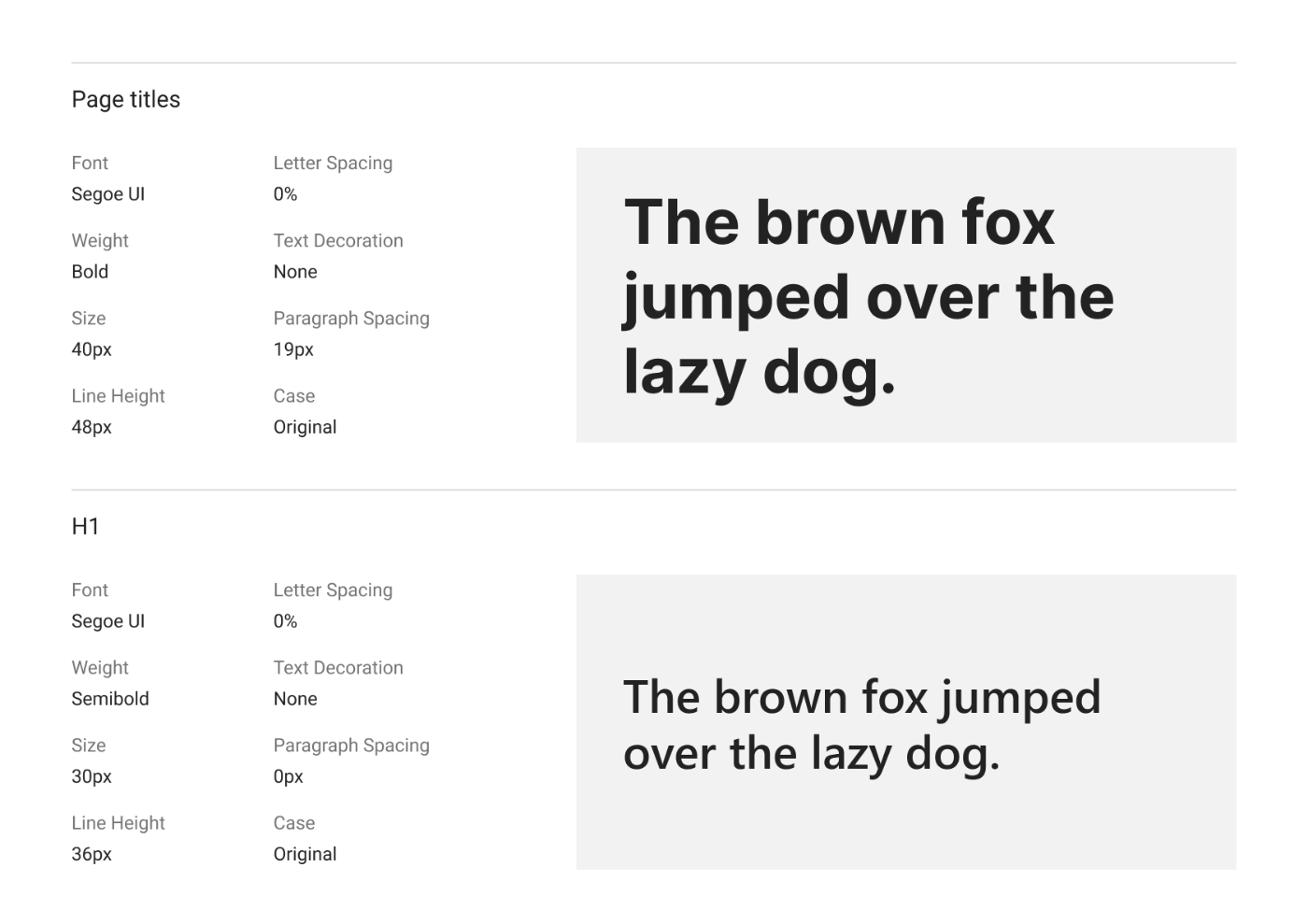Click Text Decoration label in Page titles section
Image resolution: width=1308 pixels, height=924 pixels.
coord(338,240)
